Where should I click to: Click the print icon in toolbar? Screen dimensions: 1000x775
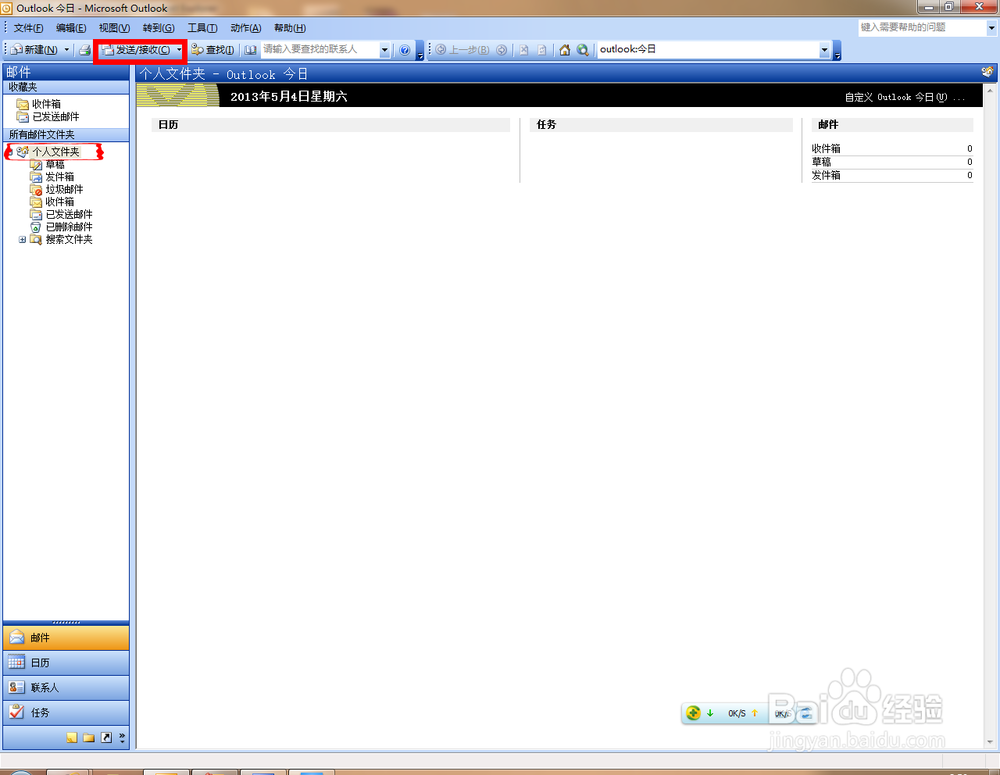click(84, 50)
